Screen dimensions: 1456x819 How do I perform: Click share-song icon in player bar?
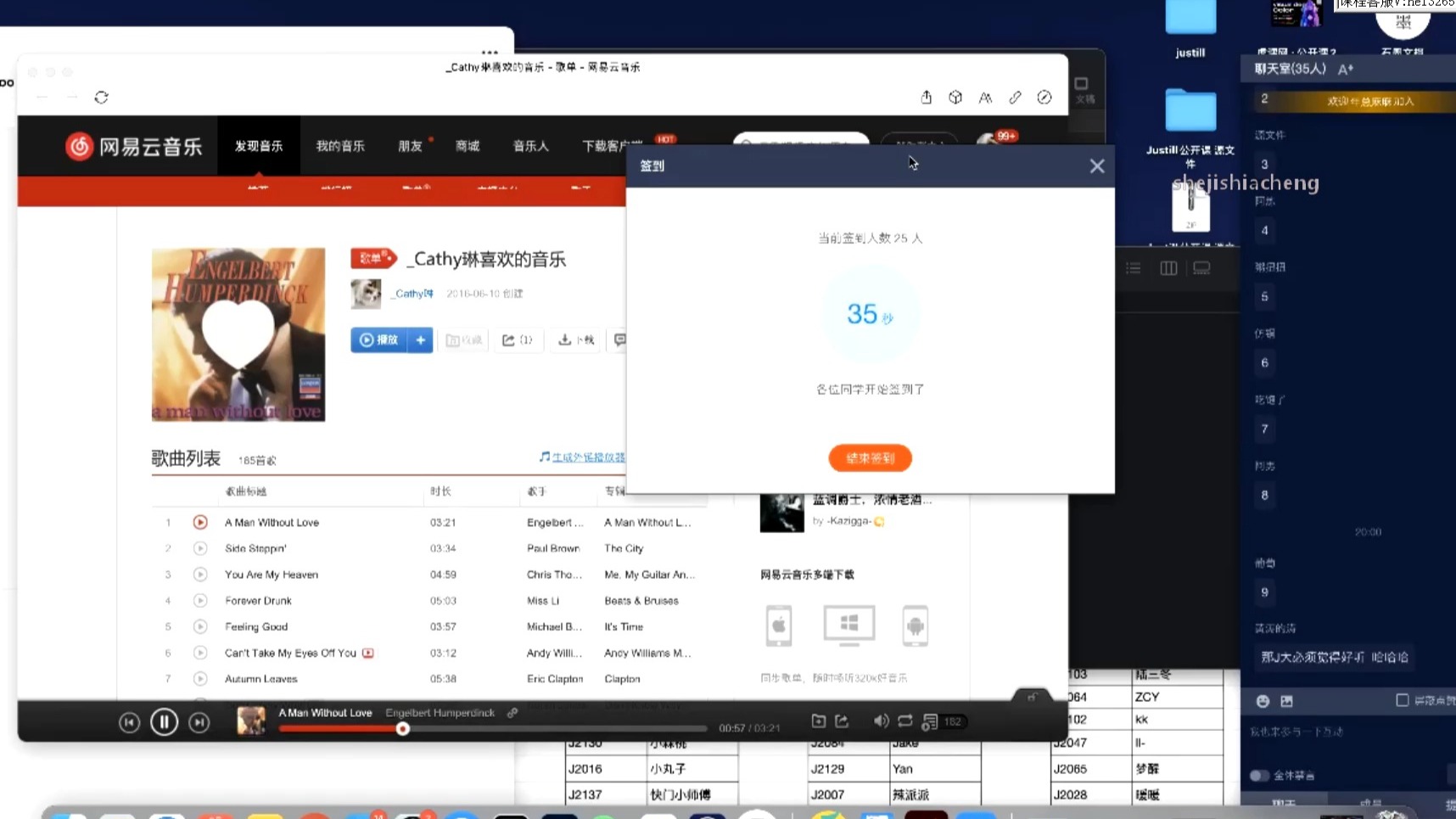click(x=842, y=721)
